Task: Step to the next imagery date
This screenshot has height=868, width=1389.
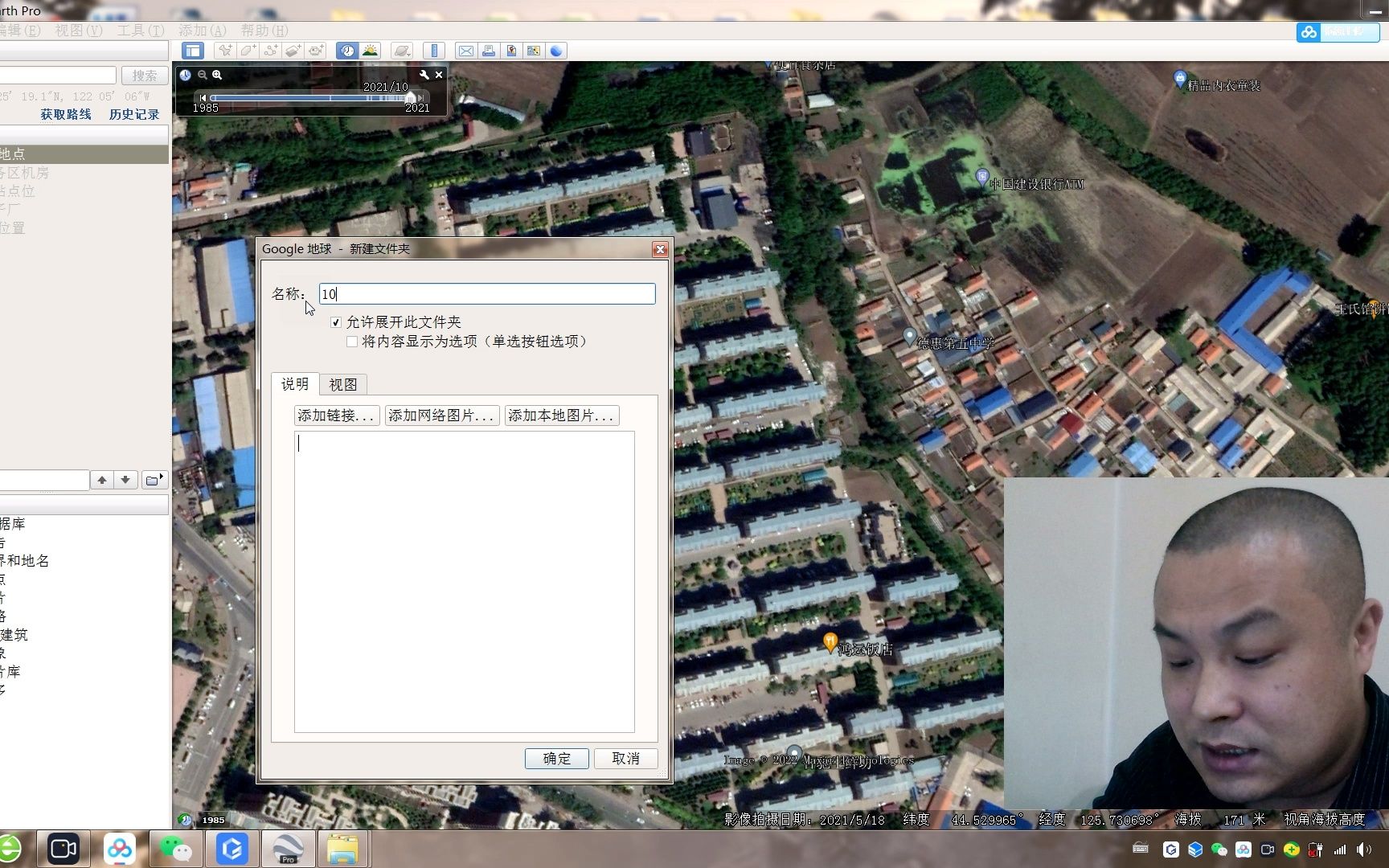Action: (420, 98)
